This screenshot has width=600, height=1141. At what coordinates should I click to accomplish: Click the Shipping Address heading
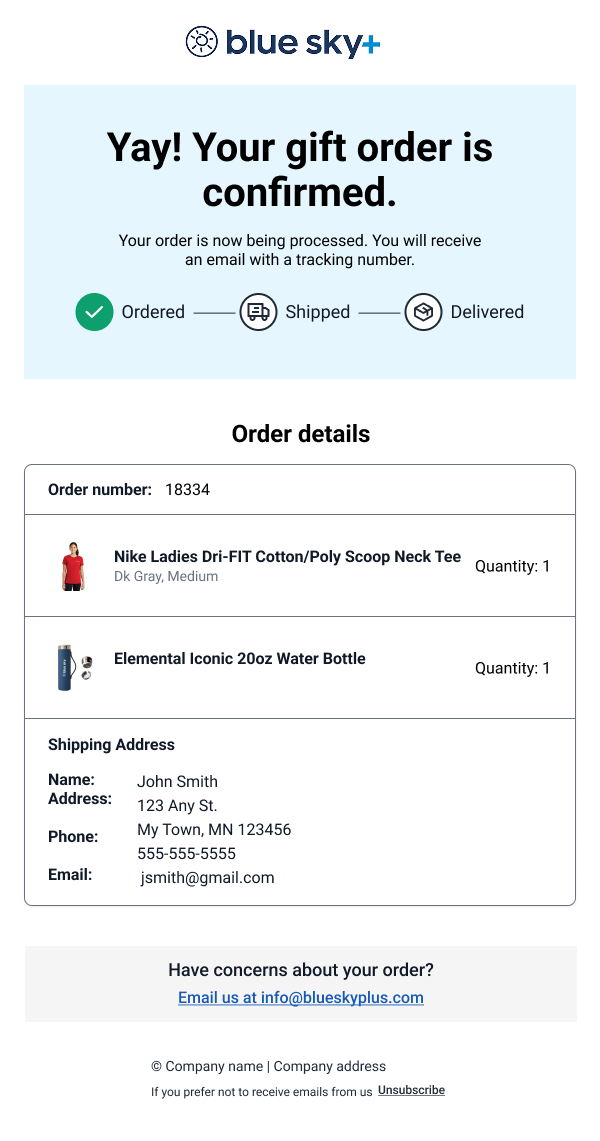coord(111,745)
